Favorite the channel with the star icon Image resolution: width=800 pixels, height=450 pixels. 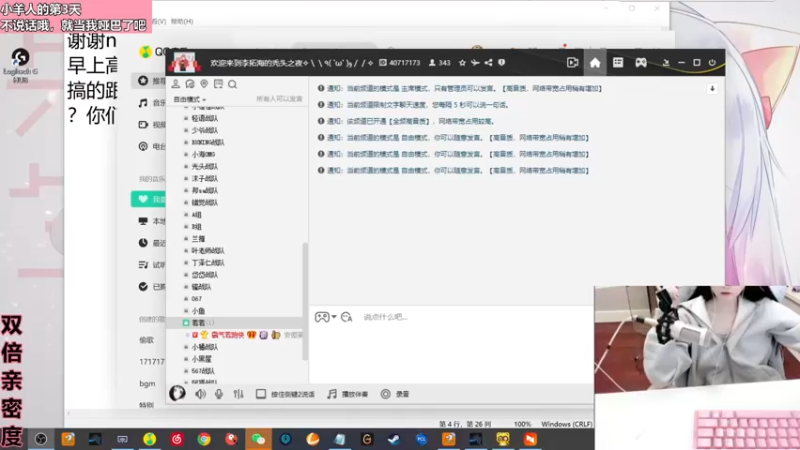(x=462, y=63)
